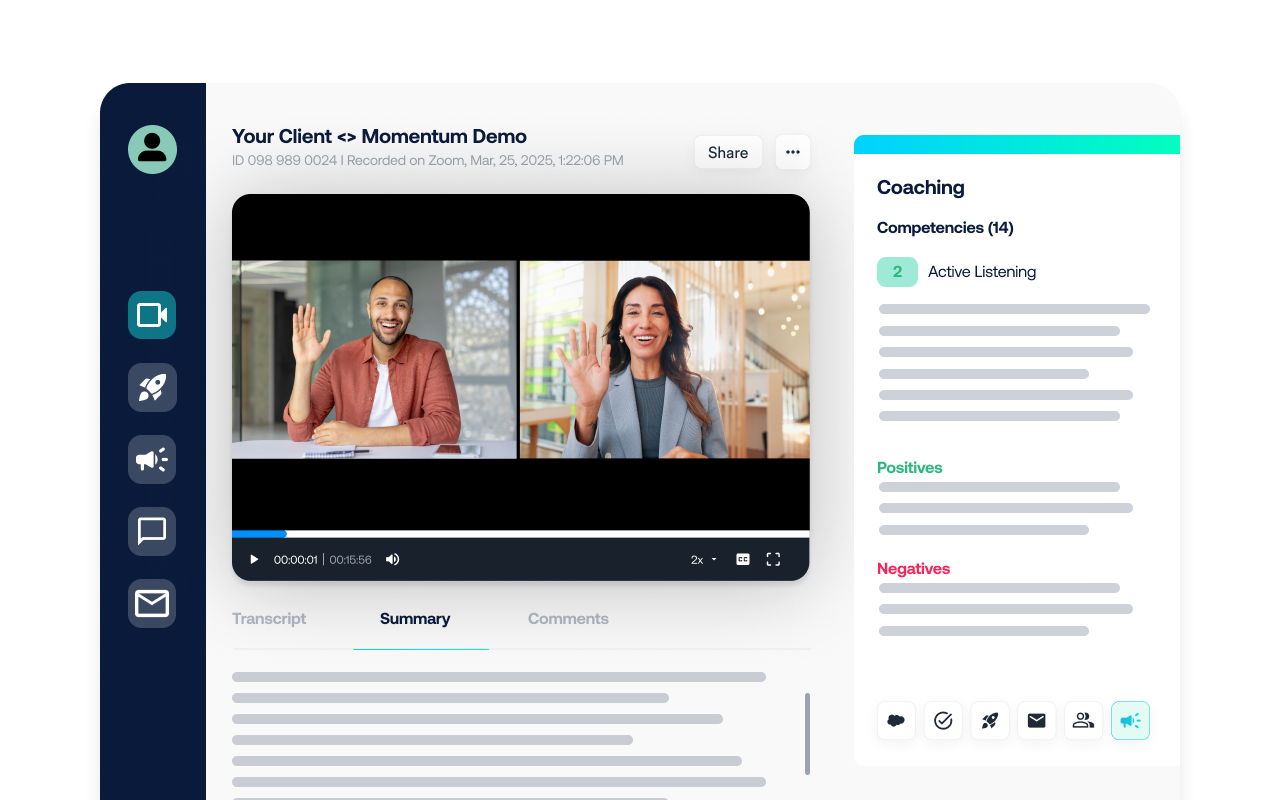Image resolution: width=1280 pixels, height=800 pixels.
Task: Click the man's video feed thumbnail
Action: 374,360
